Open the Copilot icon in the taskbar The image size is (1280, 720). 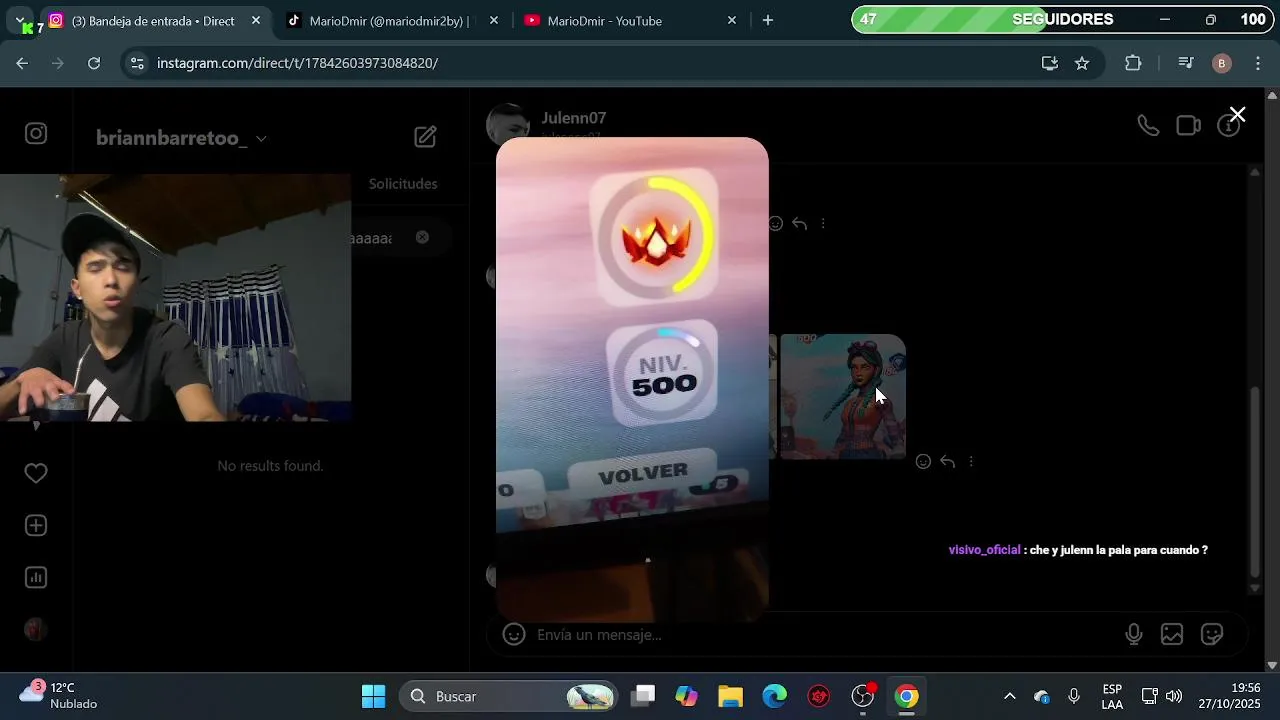click(x=687, y=696)
